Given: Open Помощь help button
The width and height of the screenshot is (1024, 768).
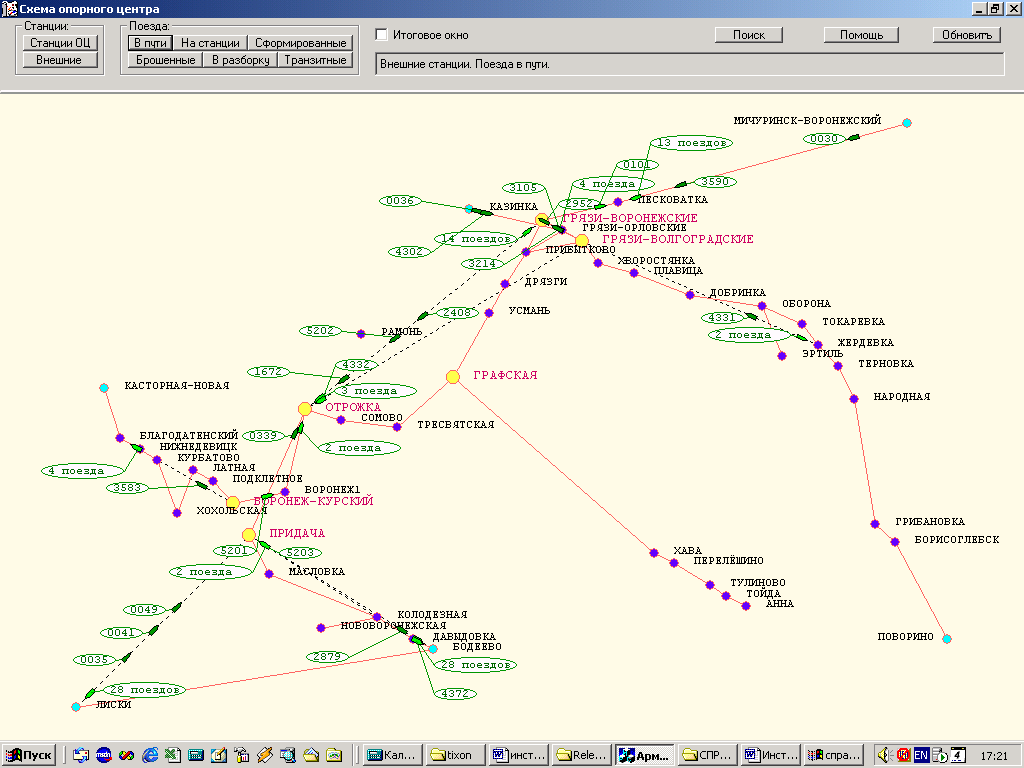Looking at the screenshot, I should point(861,35).
